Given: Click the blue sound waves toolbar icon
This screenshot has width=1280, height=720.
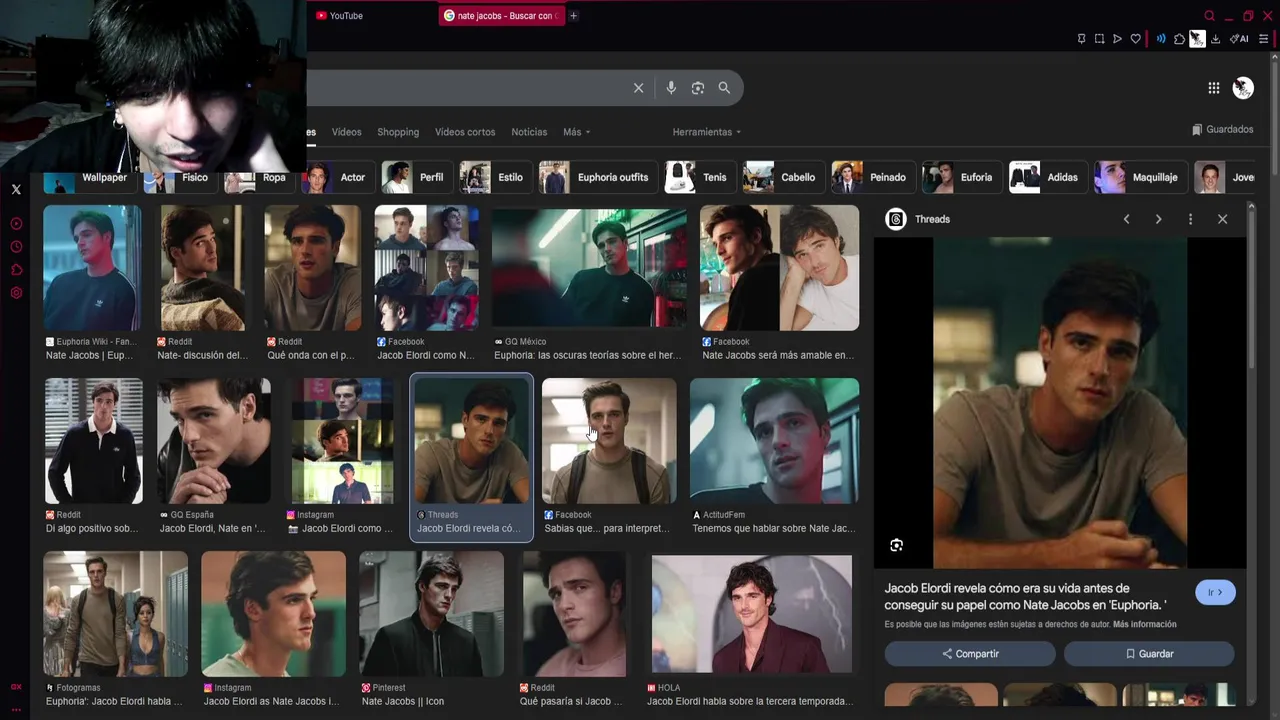Looking at the screenshot, I should pos(1161,39).
